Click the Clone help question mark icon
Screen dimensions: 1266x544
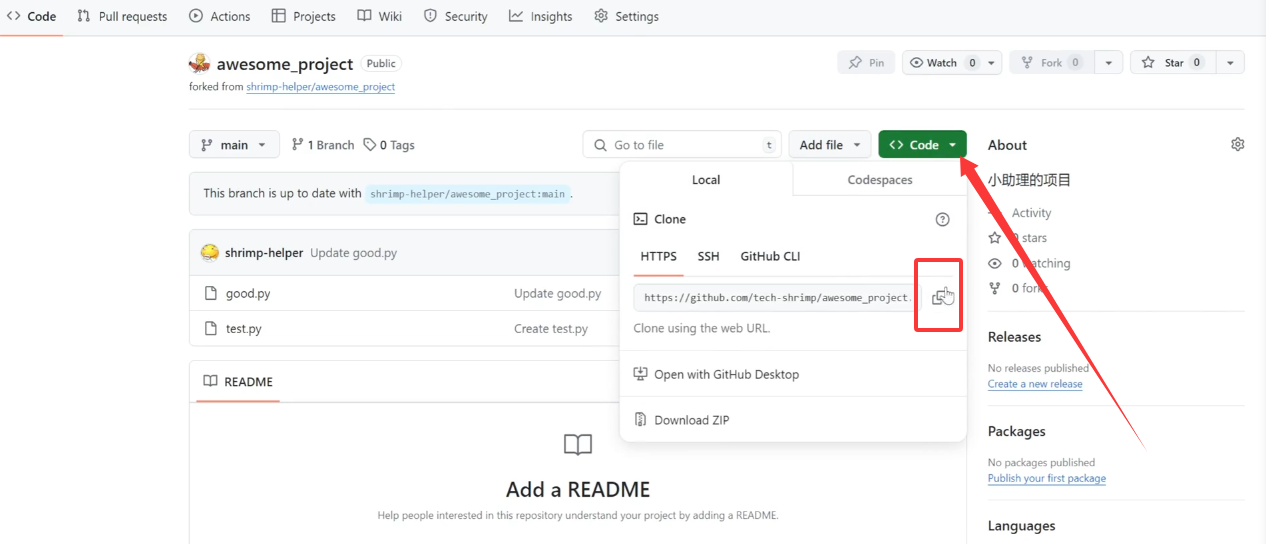941,219
